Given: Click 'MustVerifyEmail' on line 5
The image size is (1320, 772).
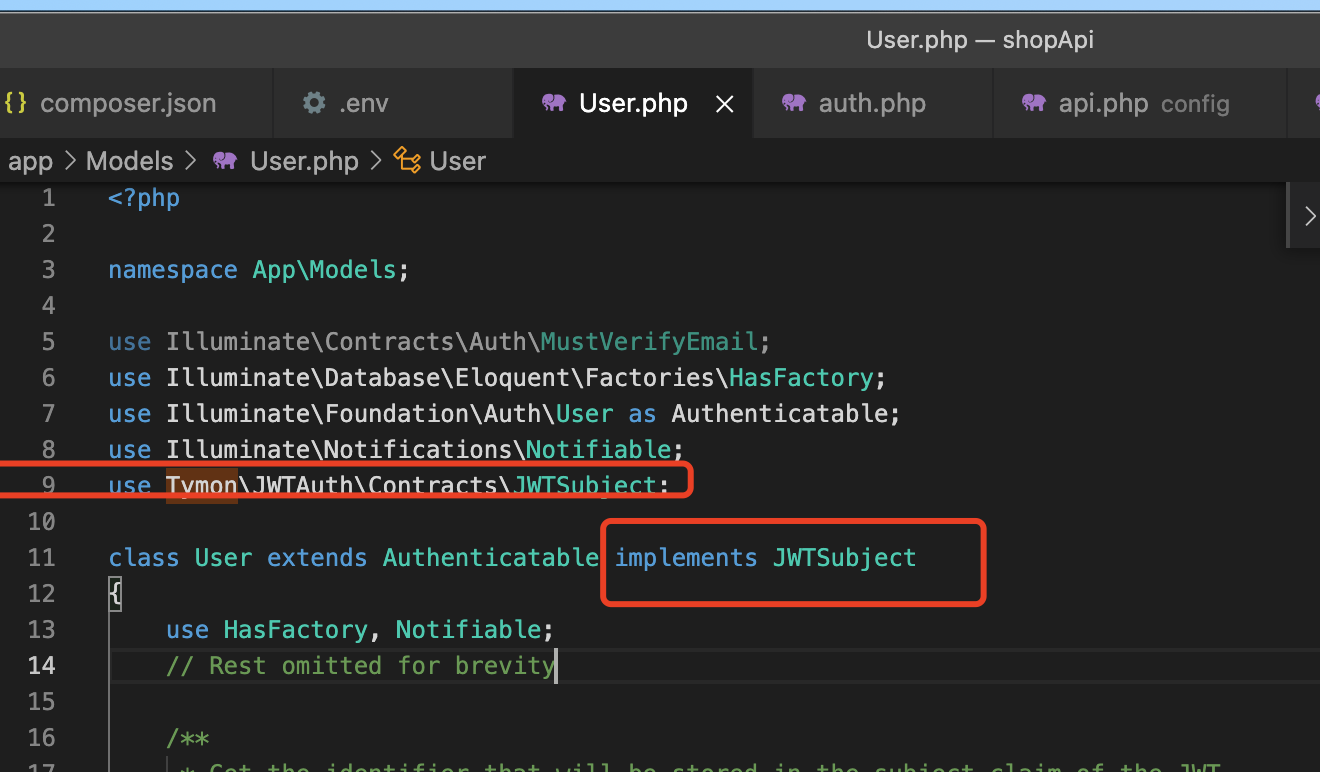Looking at the screenshot, I should (x=649, y=342).
